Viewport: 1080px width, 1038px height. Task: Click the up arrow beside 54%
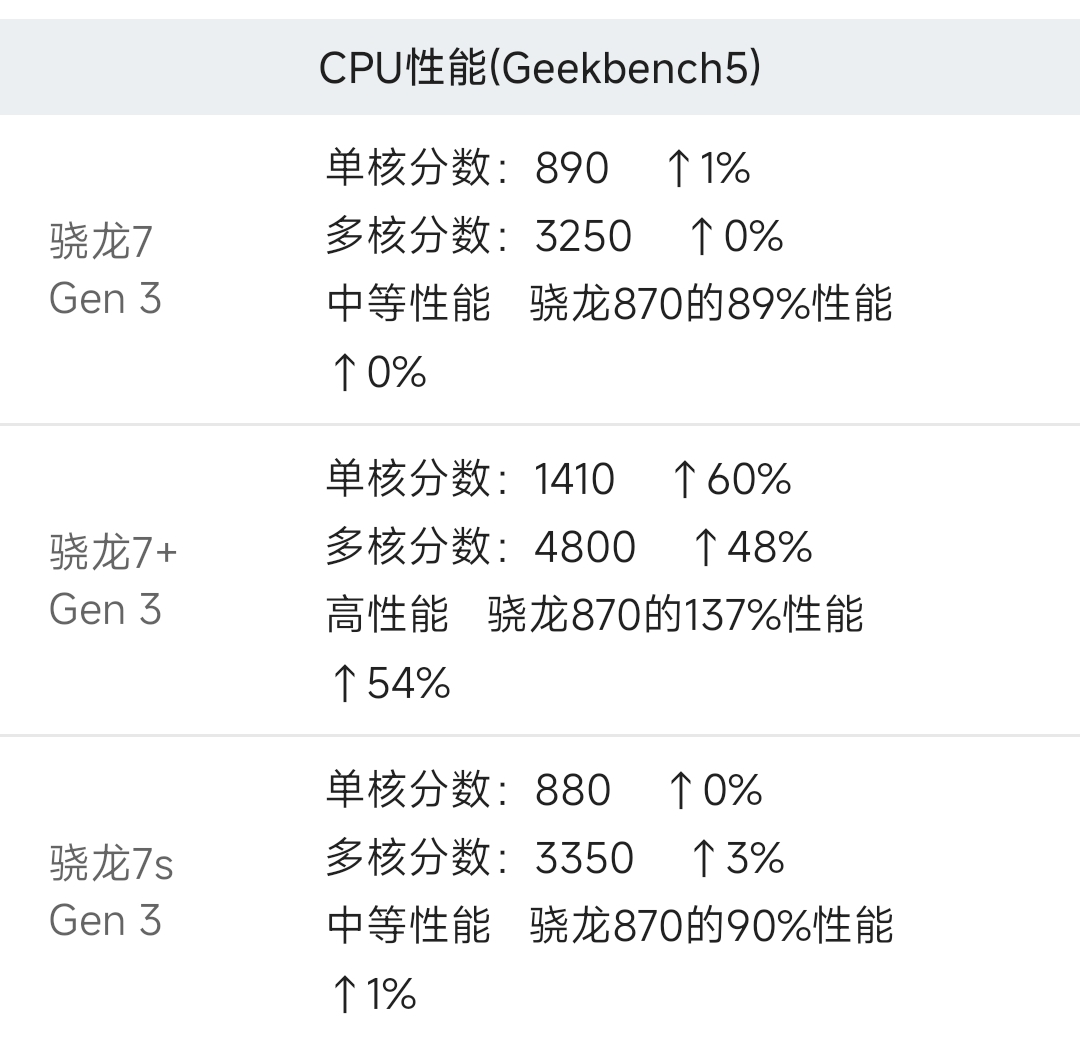[343, 683]
